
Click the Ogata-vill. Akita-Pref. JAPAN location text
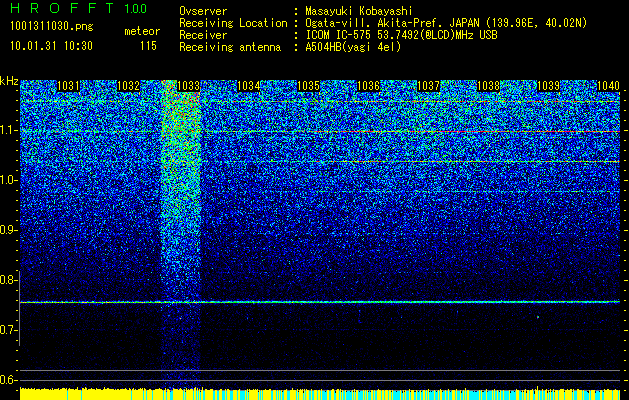[x=445, y=23]
